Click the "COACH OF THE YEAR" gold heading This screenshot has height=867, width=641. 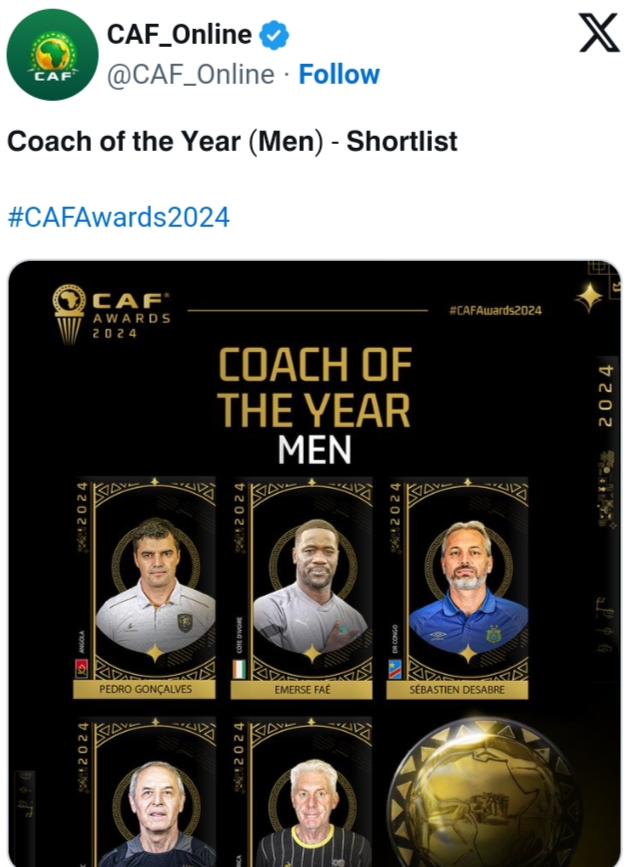pyautogui.click(x=315, y=388)
